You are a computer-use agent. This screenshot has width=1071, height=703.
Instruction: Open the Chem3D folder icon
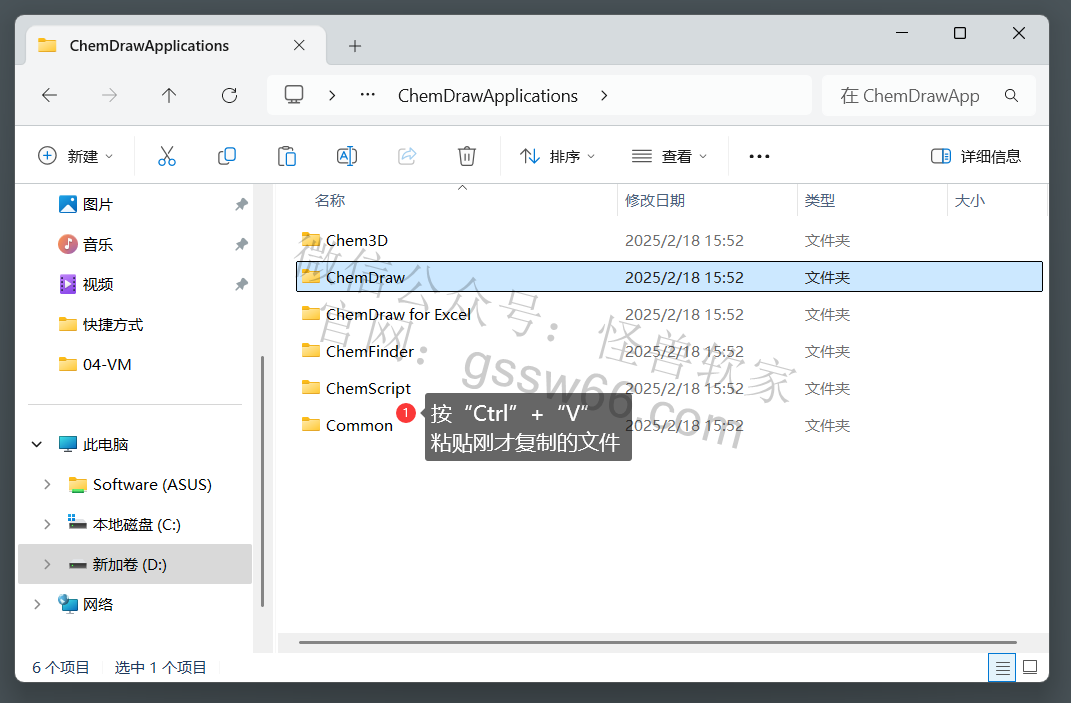(311, 240)
